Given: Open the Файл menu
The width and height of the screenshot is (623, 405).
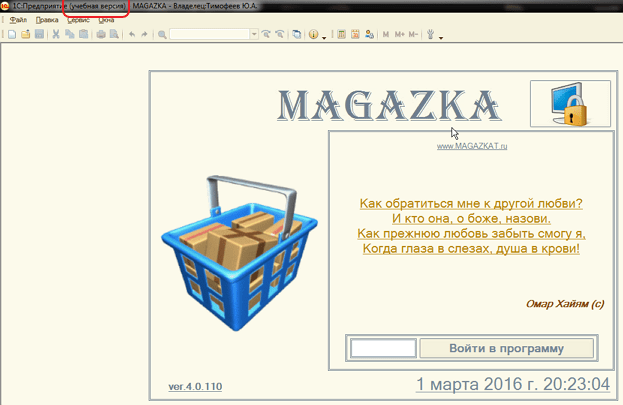Looking at the screenshot, I should 18,20.
